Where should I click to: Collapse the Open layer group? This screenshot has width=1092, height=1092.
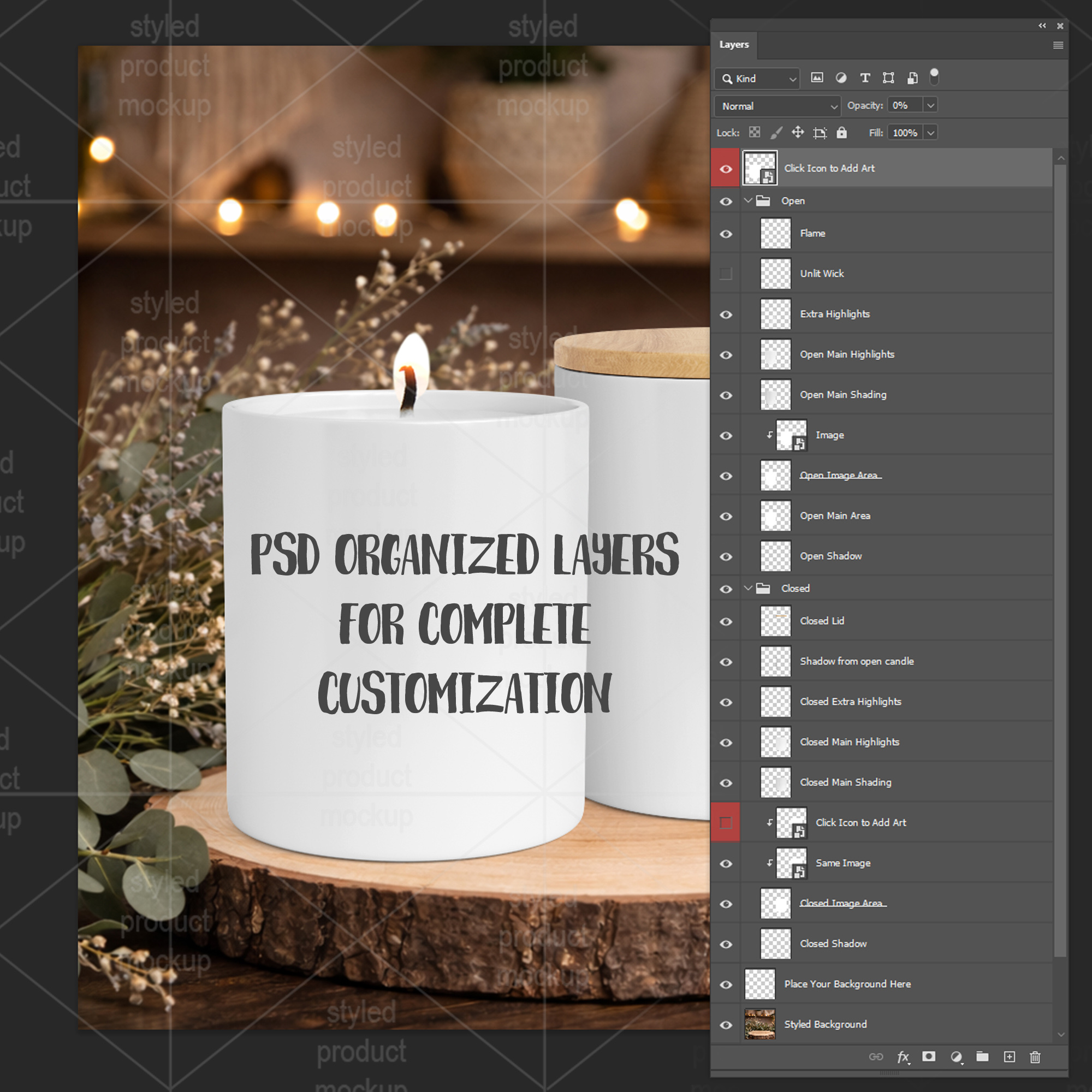coord(749,200)
